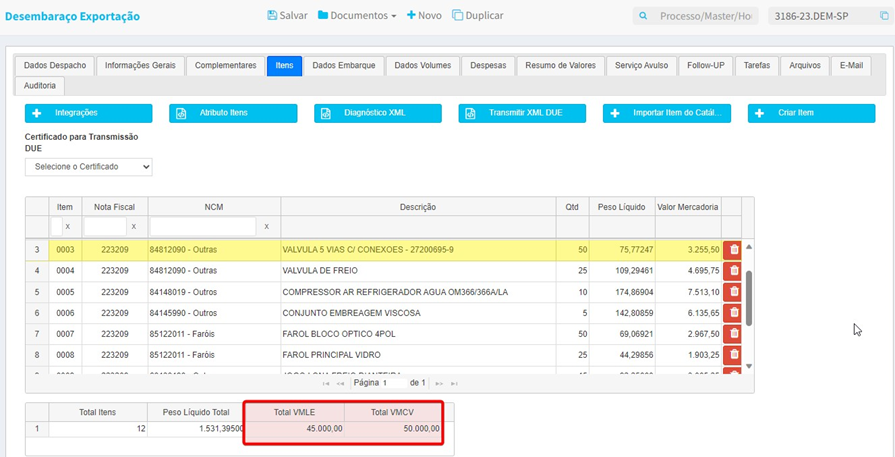The image size is (895, 457).
Task: Click the Criar Item button
Action: point(812,113)
